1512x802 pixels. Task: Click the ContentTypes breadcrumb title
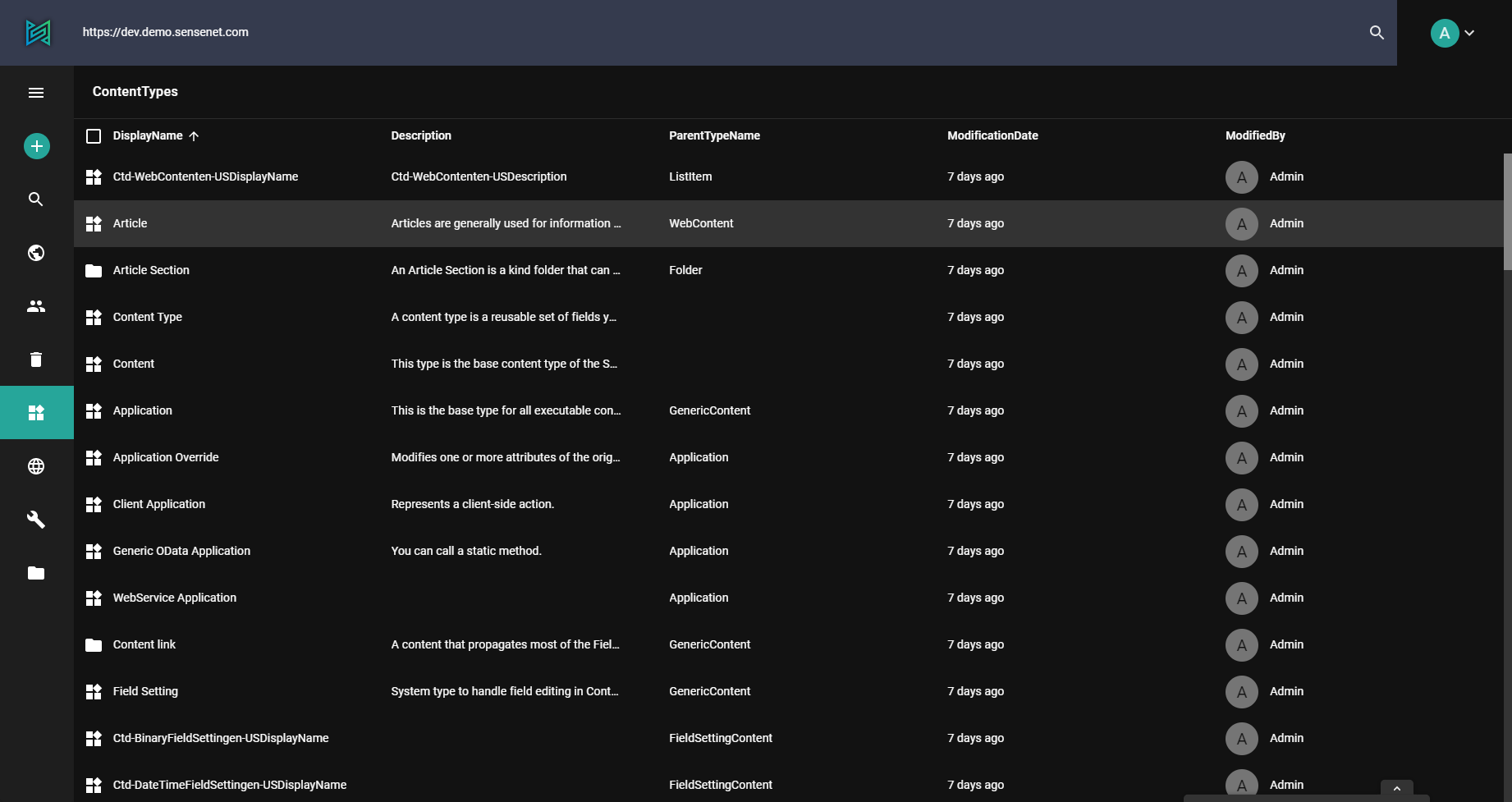coord(135,92)
